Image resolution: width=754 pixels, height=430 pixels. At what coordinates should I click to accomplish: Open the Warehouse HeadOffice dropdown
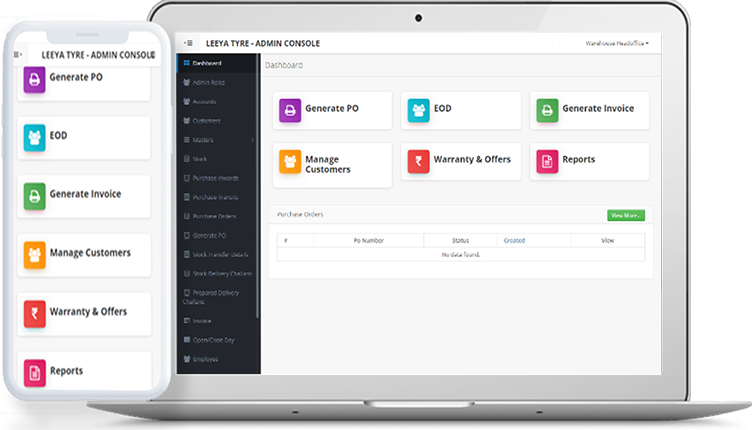tap(617, 43)
